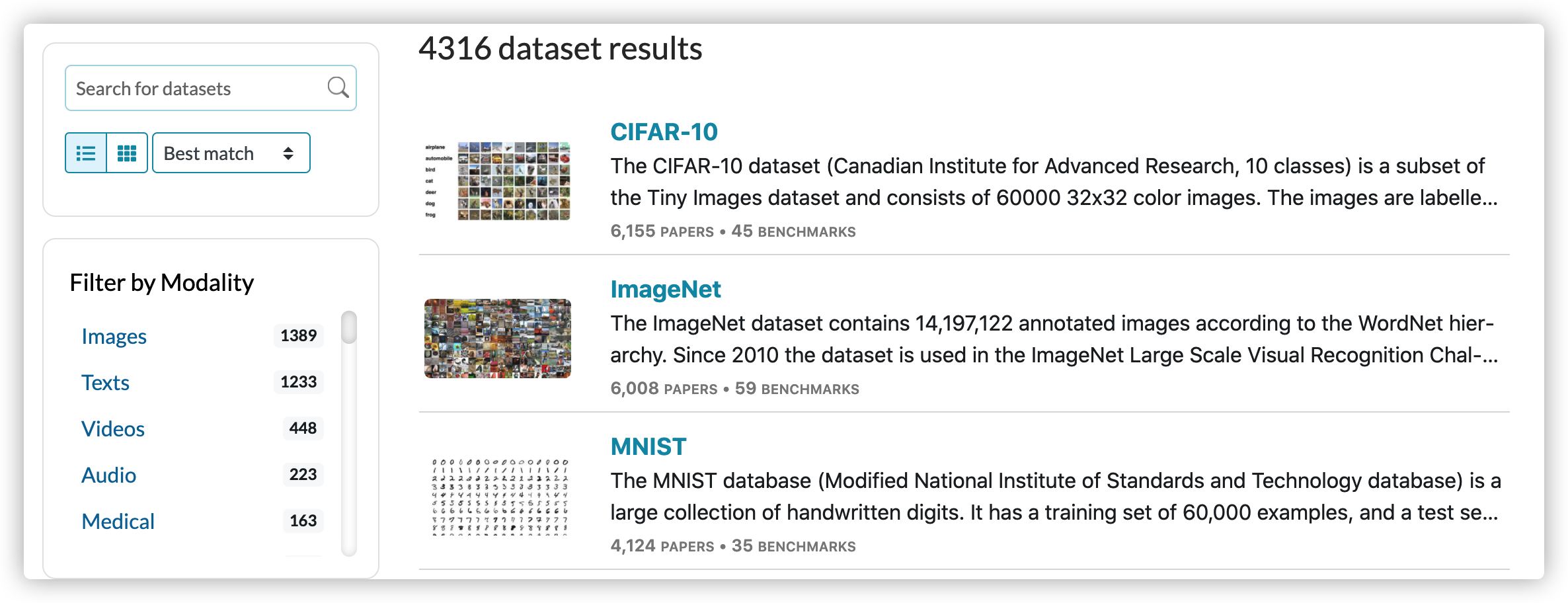
Task: Open the CIFAR-10 dataset title link
Action: (x=664, y=132)
